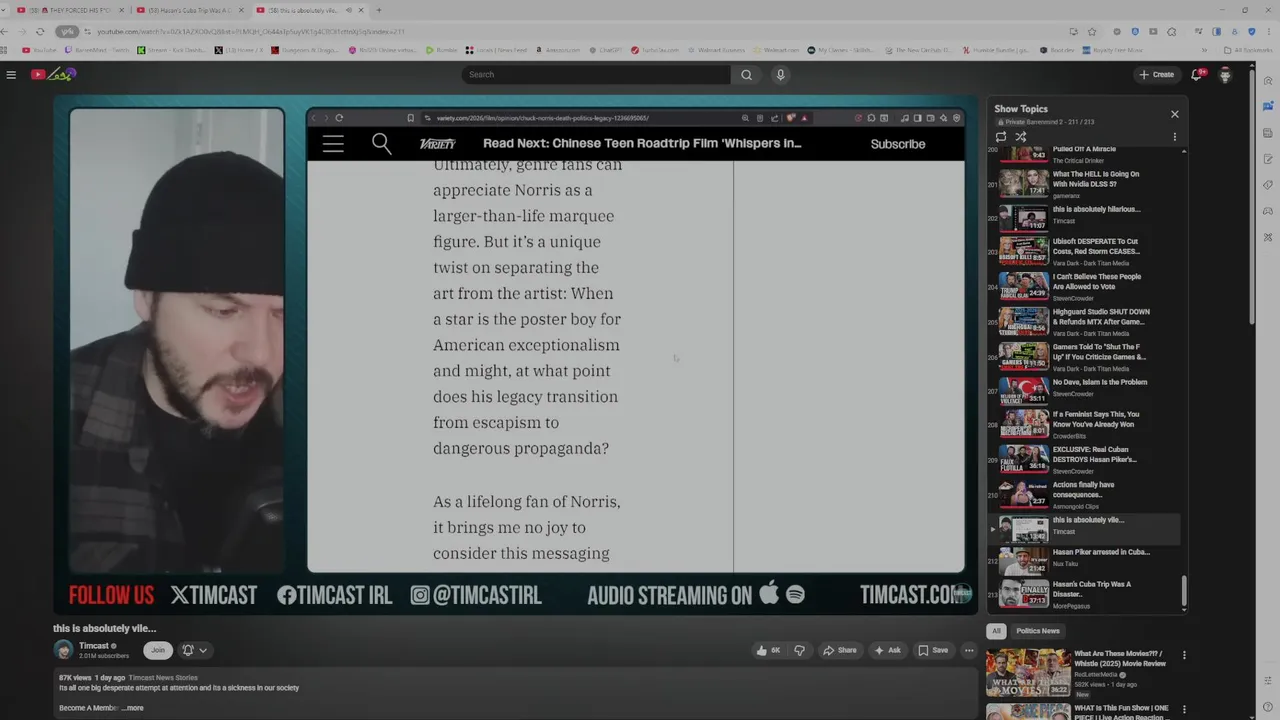Go to the YouTube home logo
Viewport: 1280px width, 720px height.
click(53, 74)
